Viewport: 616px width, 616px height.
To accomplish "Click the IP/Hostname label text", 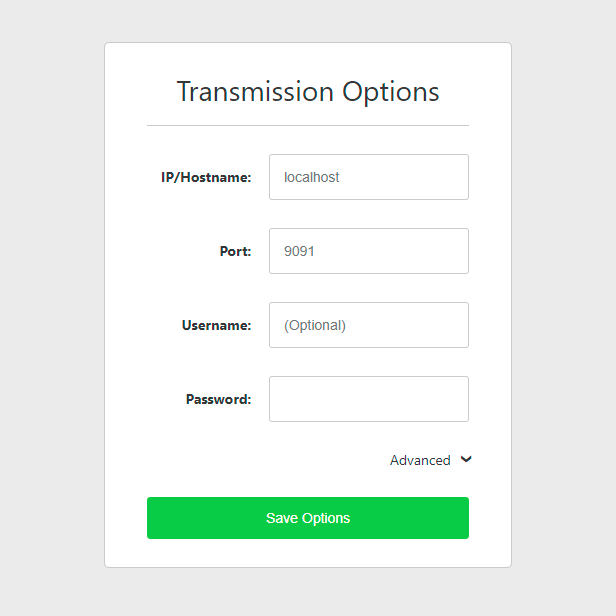I will (x=206, y=177).
